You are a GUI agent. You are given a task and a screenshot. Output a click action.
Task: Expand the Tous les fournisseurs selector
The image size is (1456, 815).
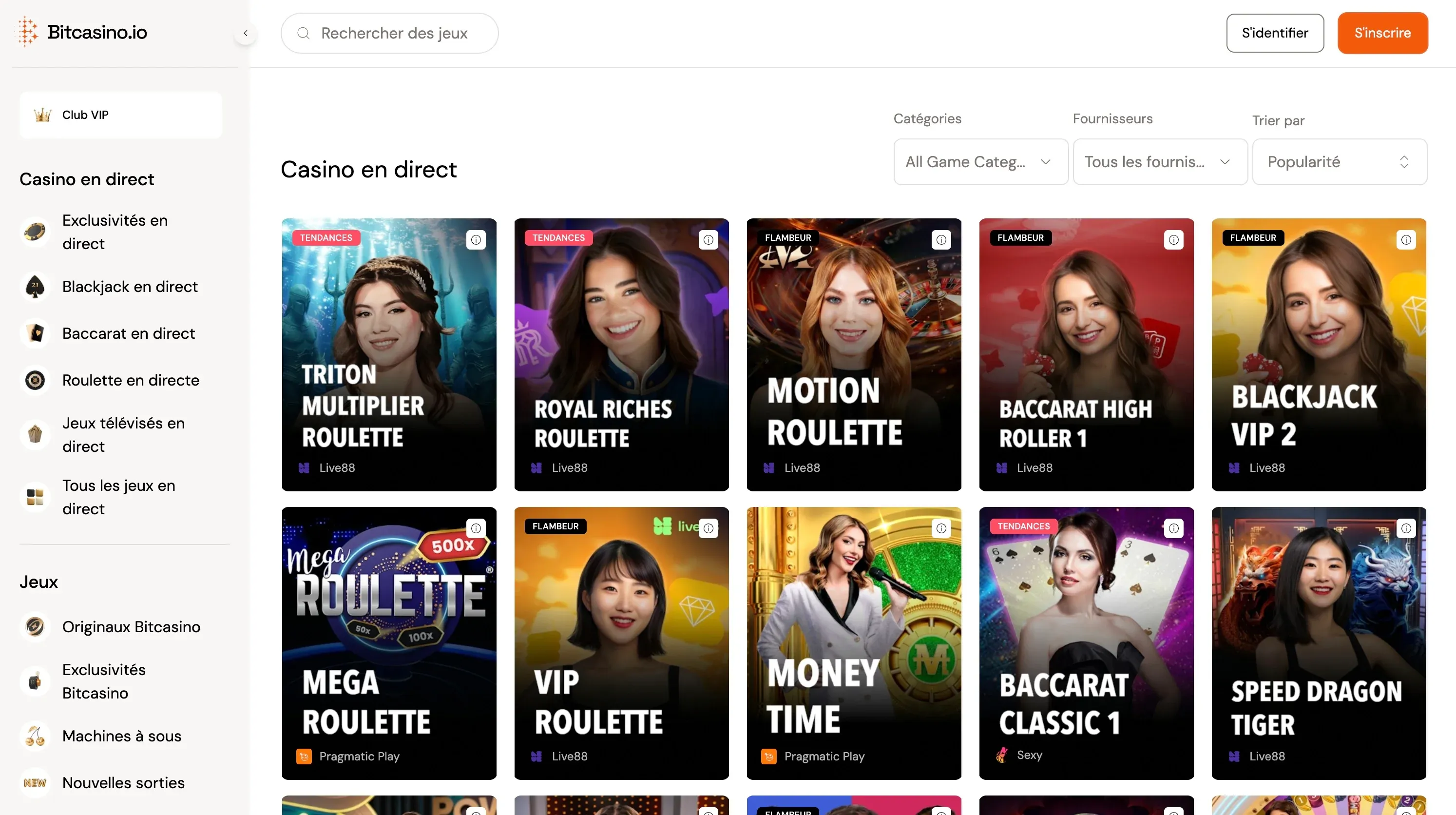[1159, 162]
